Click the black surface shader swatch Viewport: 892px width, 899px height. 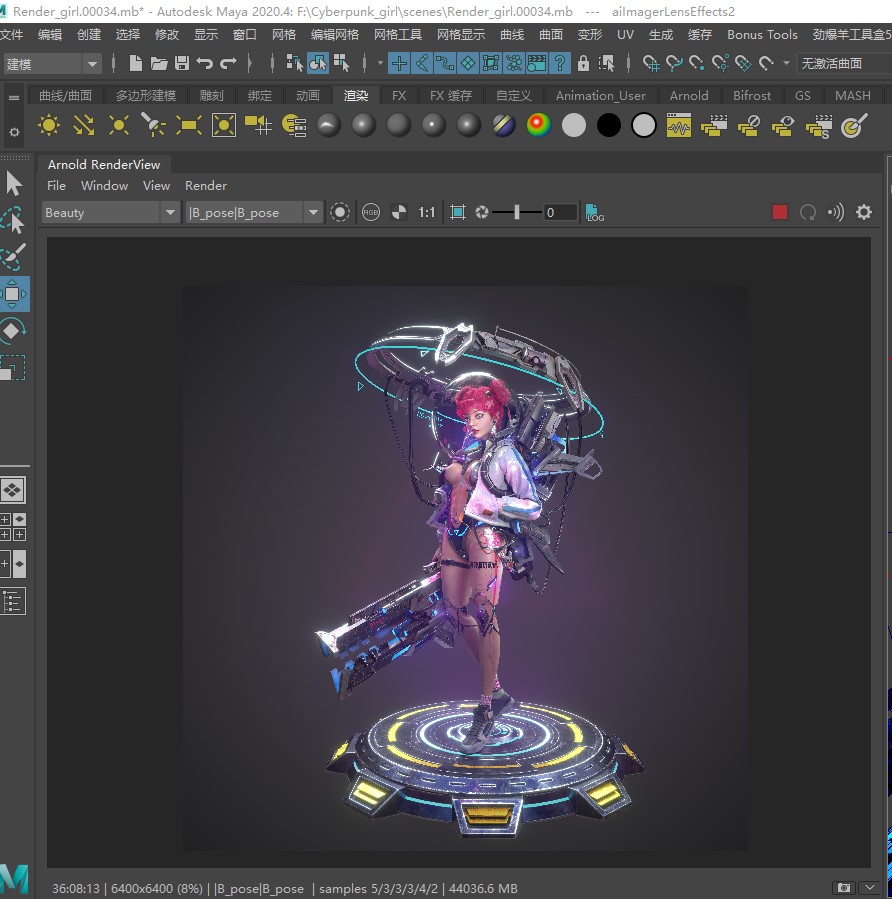pos(608,125)
